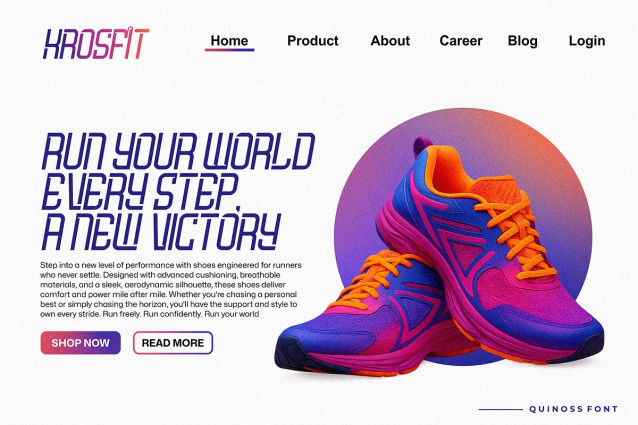The height and width of the screenshot is (425, 638).
Task: Click the A NEW VICTORY headline line
Action: point(161,231)
